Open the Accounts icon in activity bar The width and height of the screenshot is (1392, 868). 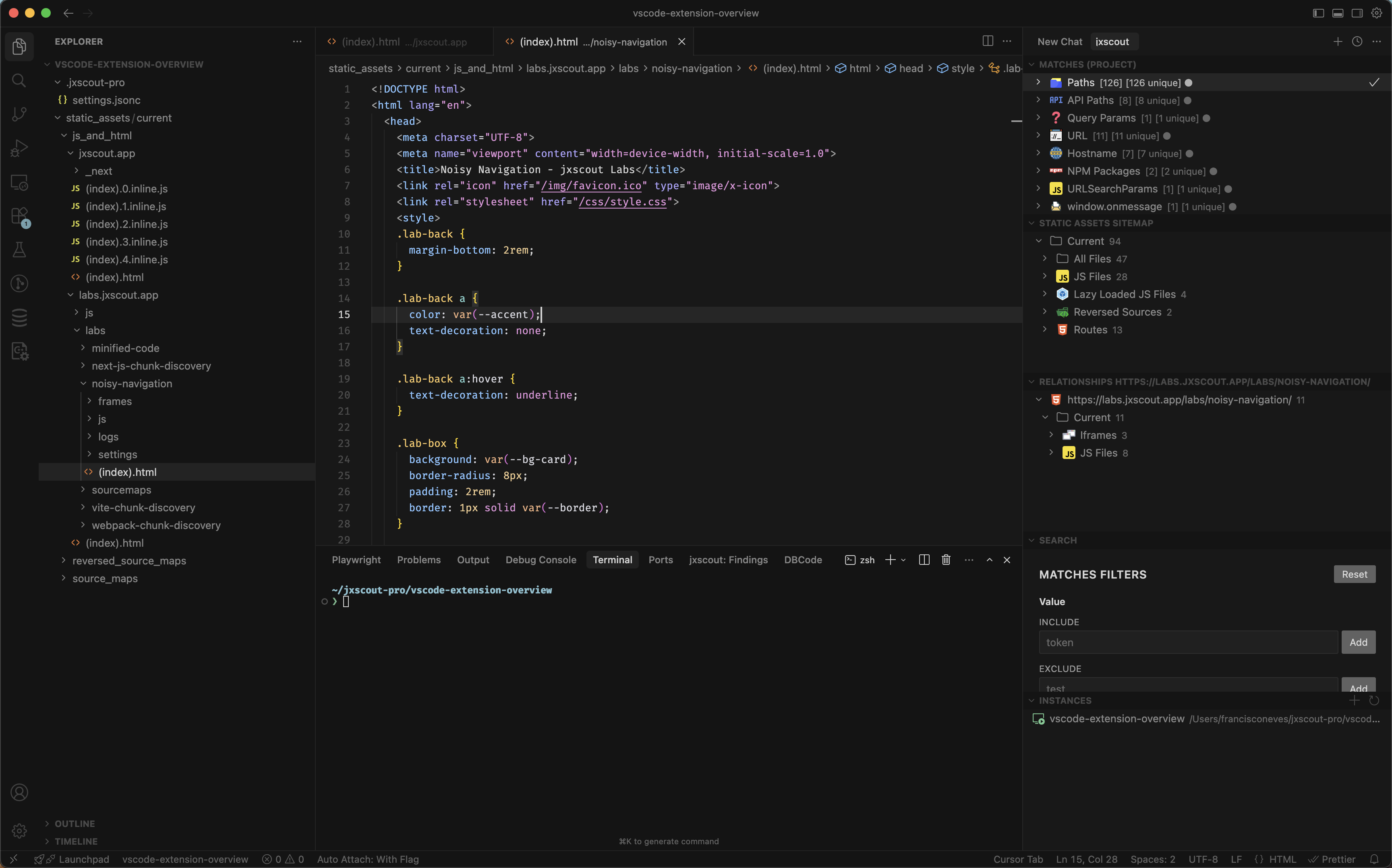click(x=19, y=792)
